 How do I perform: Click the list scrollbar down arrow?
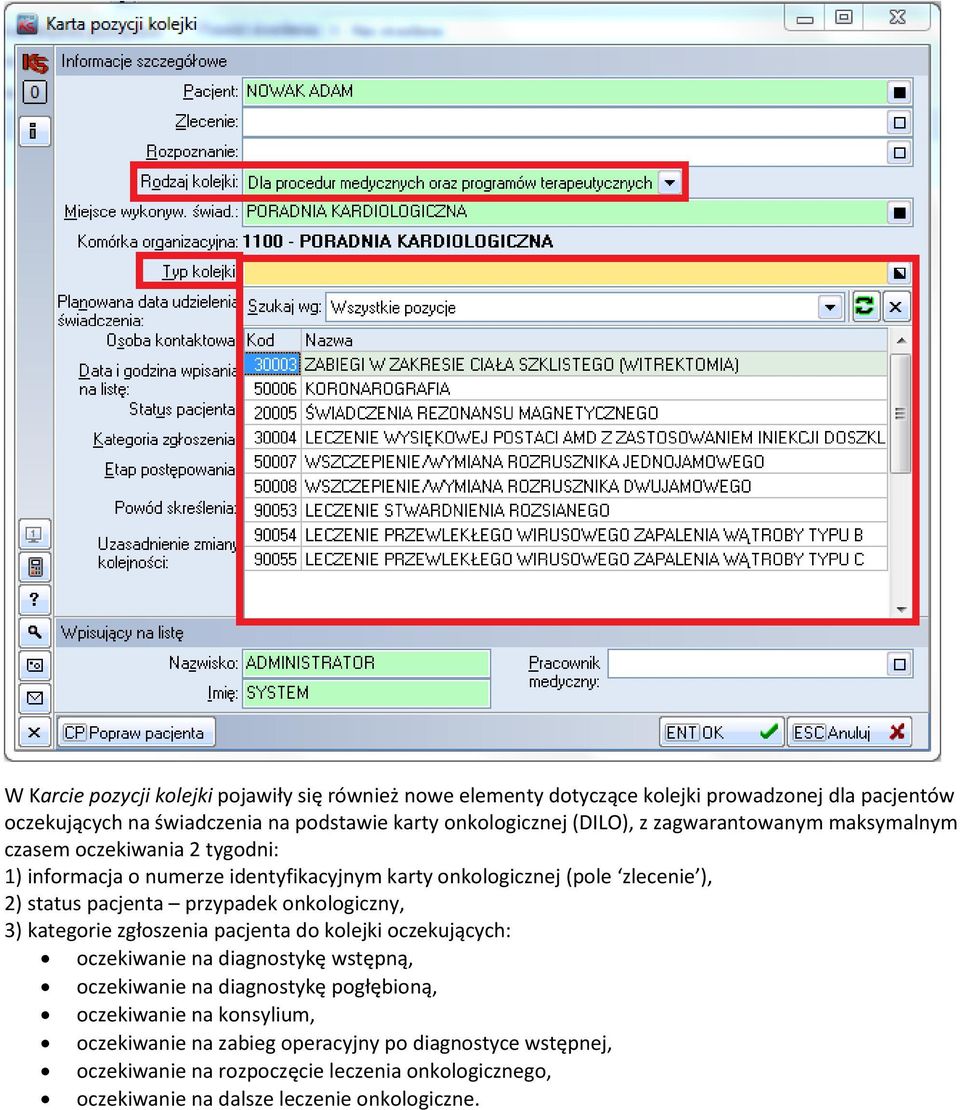[901, 609]
